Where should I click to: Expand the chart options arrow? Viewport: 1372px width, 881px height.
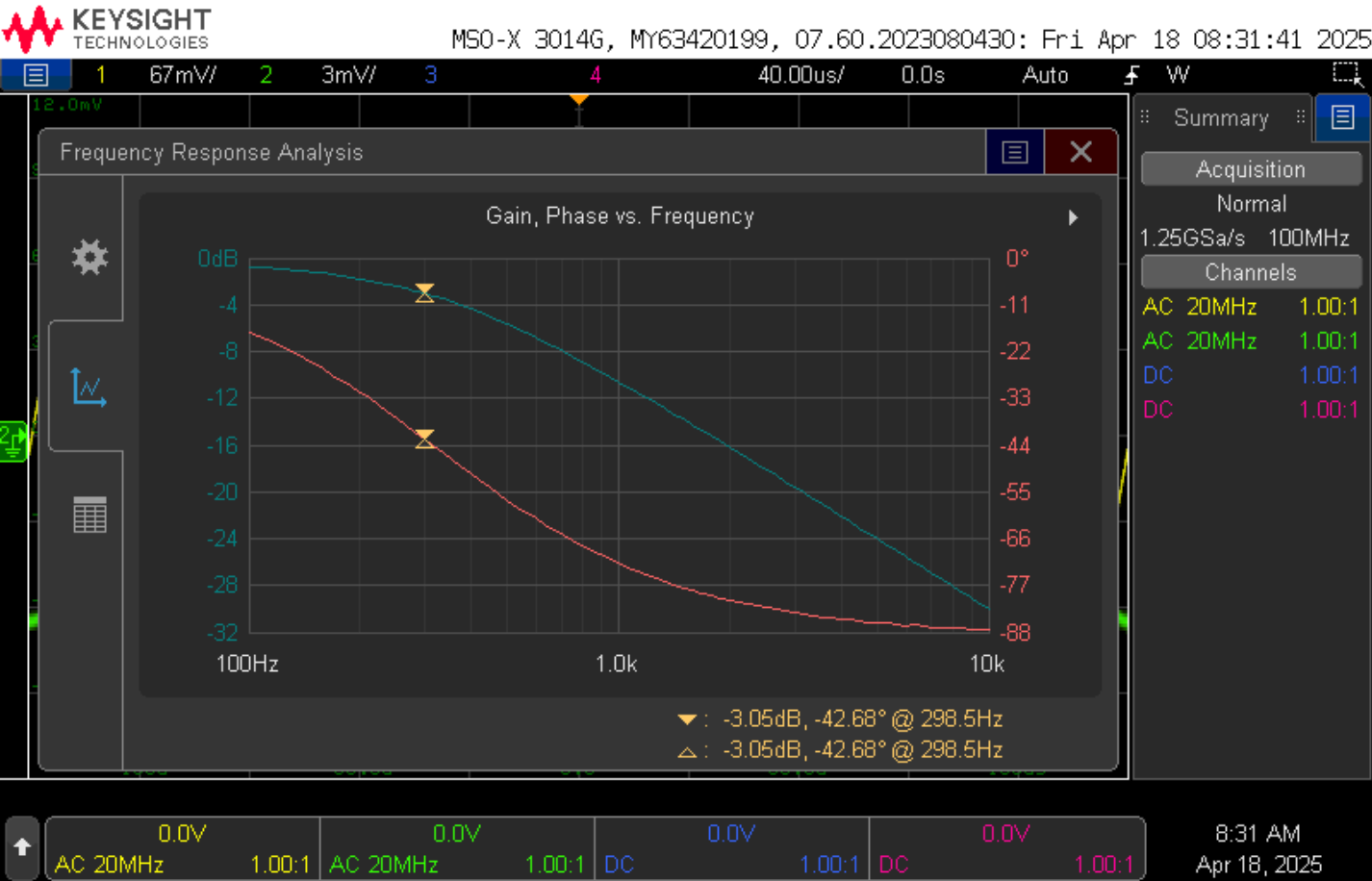click(1073, 217)
